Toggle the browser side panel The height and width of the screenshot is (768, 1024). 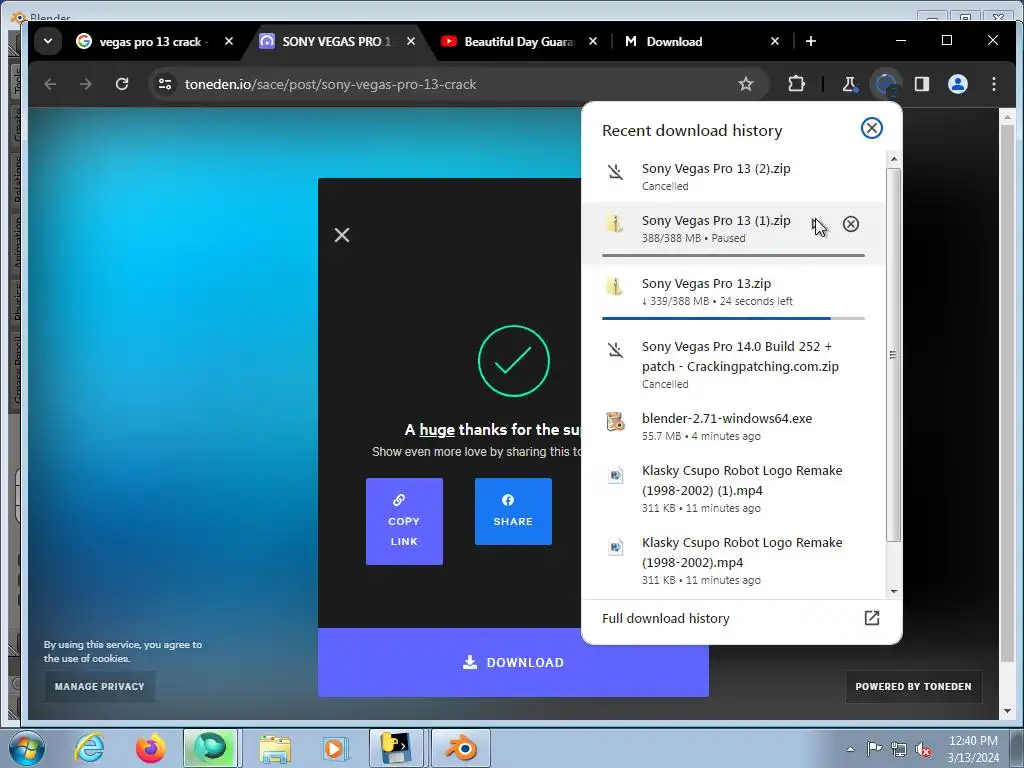[x=921, y=84]
